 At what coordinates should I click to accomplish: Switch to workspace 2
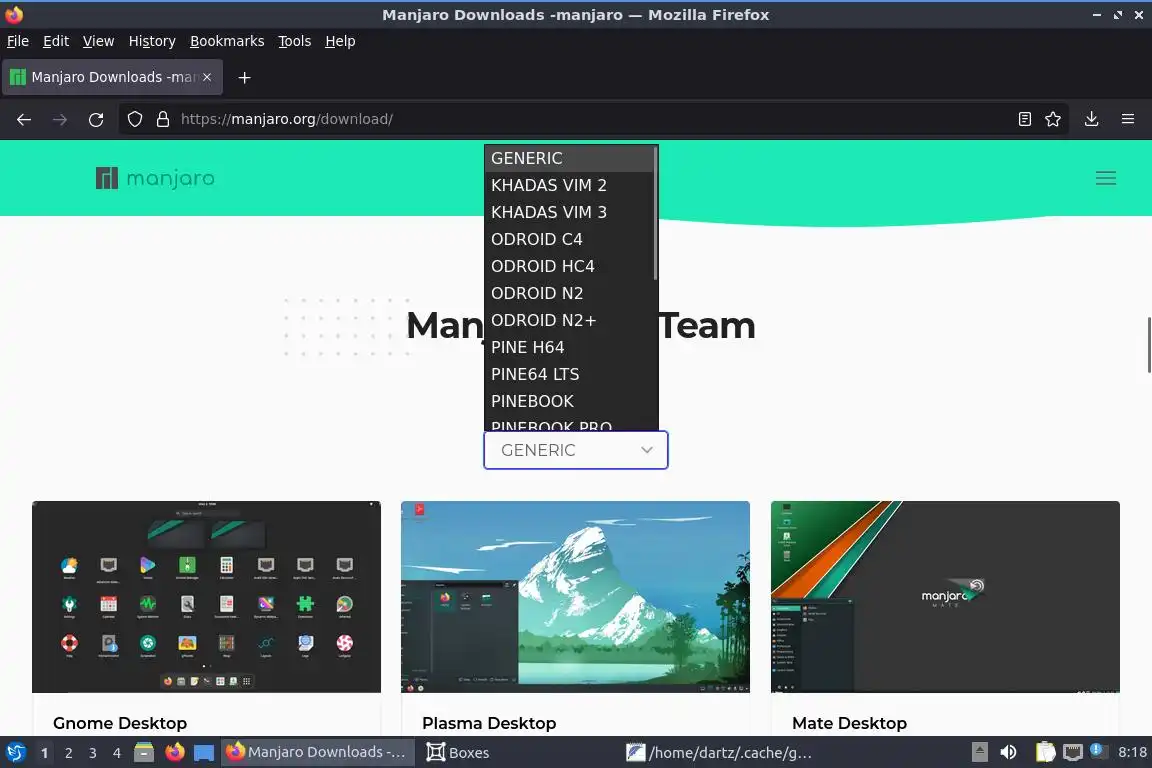(x=68, y=753)
